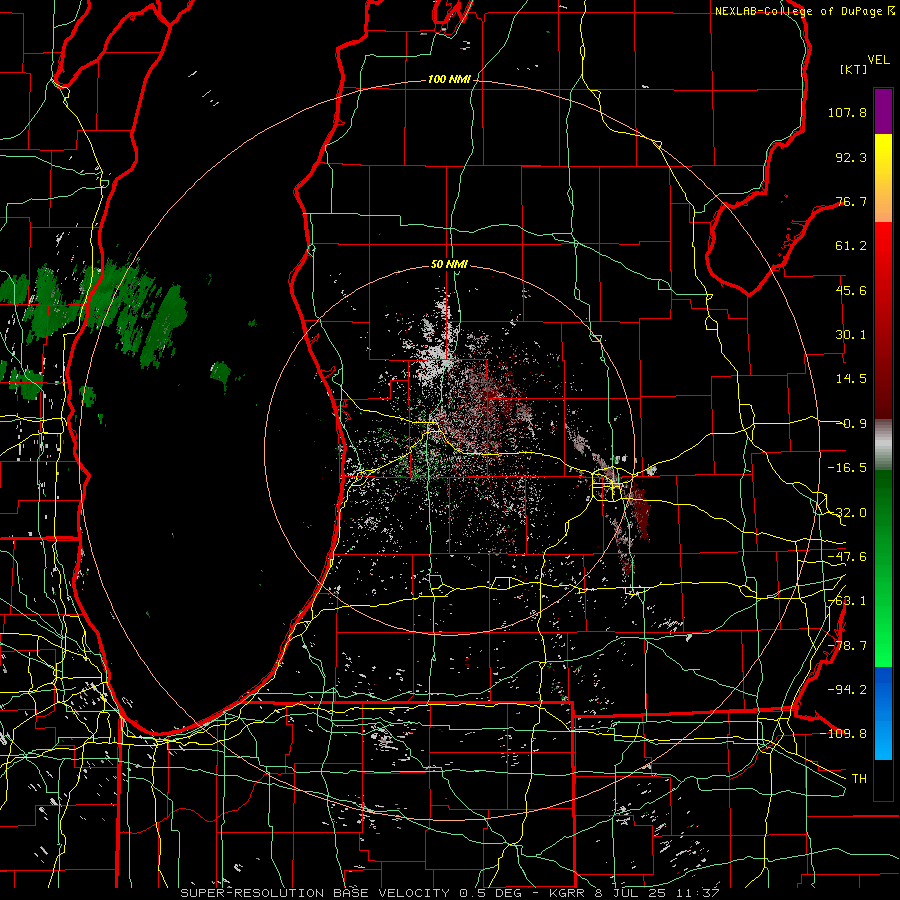Click the 100 NMI range ring label
900x900 pixels.
click(449, 79)
